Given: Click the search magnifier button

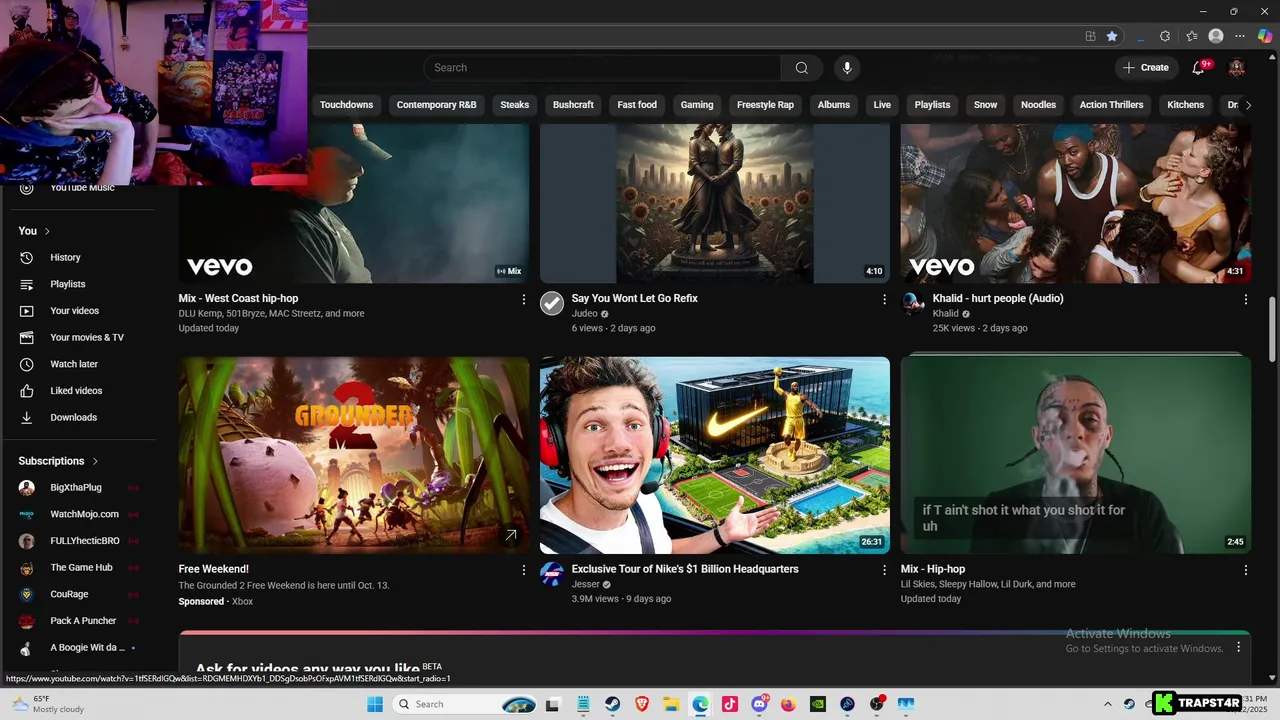Looking at the screenshot, I should click(x=801, y=68).
